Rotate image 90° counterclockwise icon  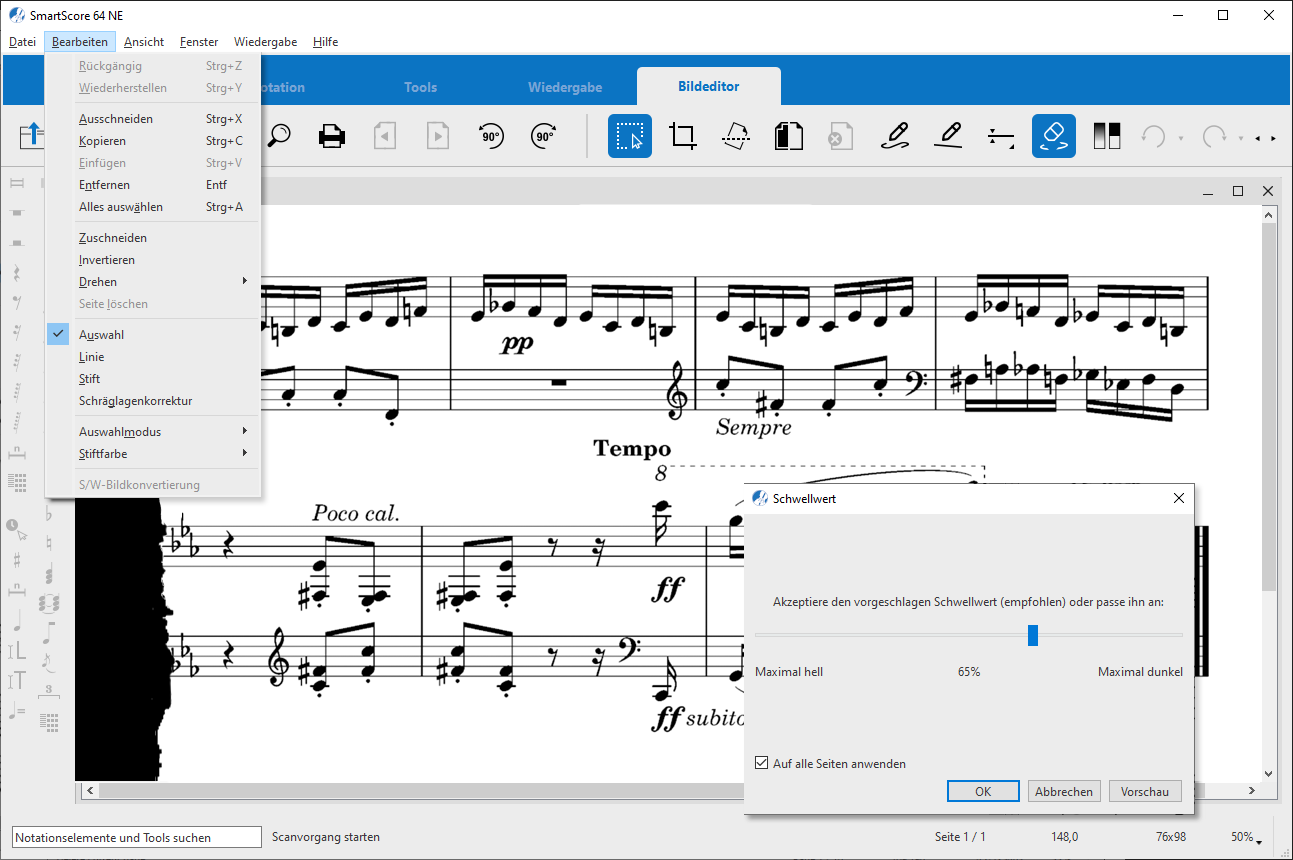(x=491, y=136)
